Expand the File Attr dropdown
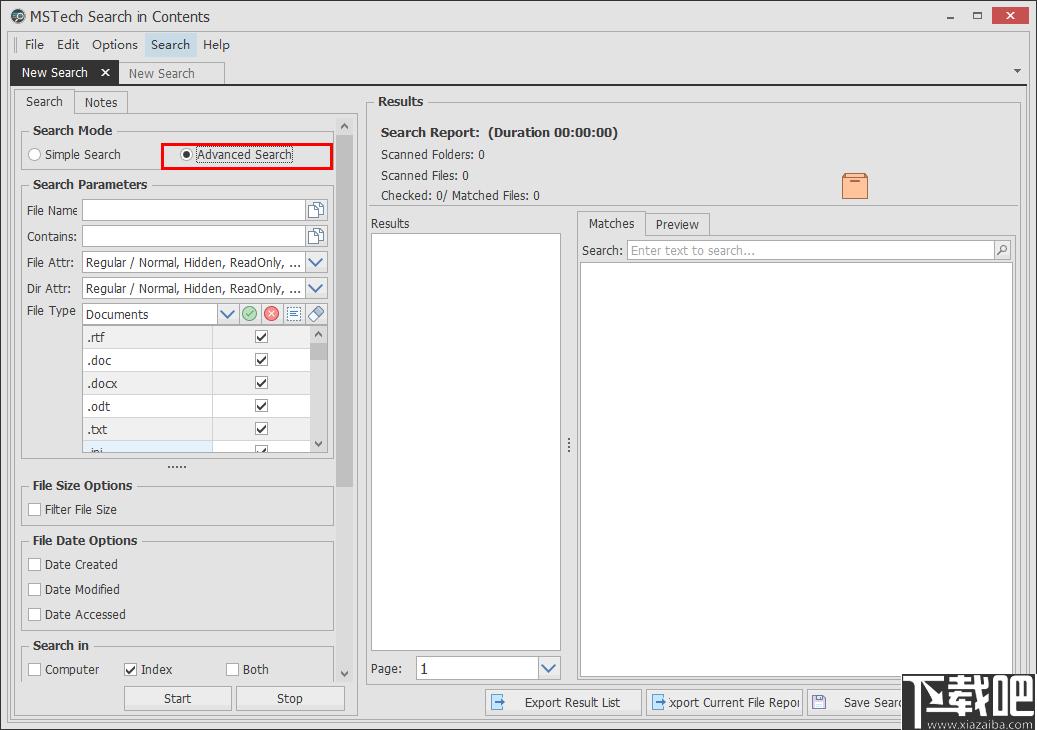Screen dimensions: 1037x730 [316, 262]
